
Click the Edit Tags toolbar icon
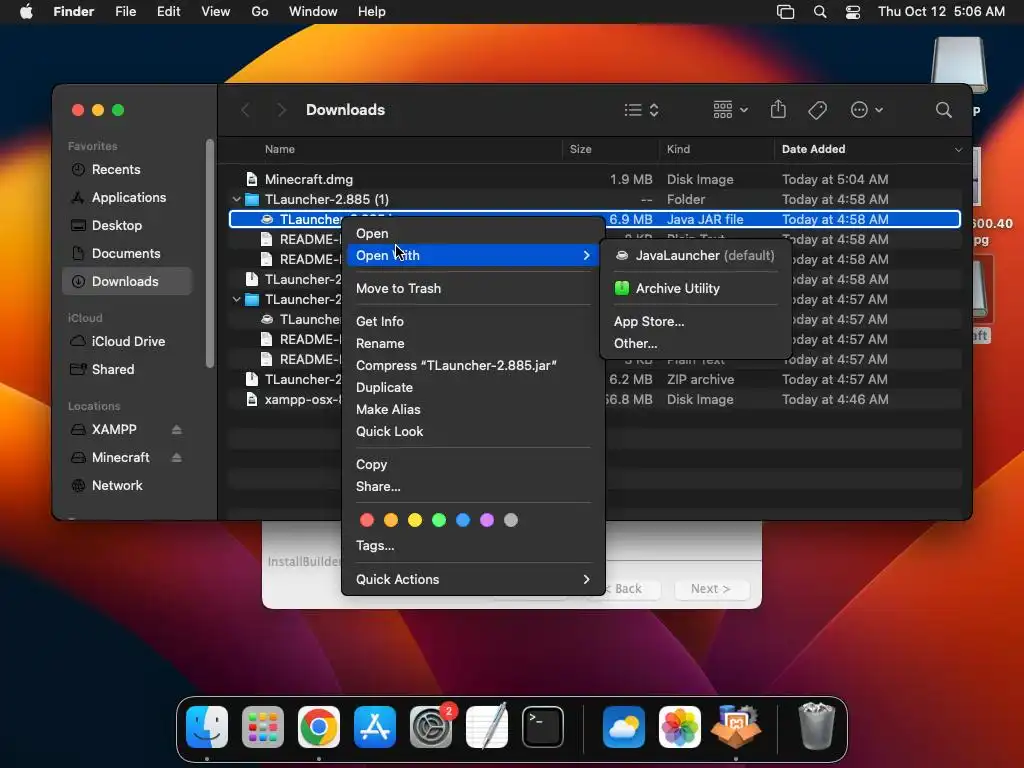[817, 110]
